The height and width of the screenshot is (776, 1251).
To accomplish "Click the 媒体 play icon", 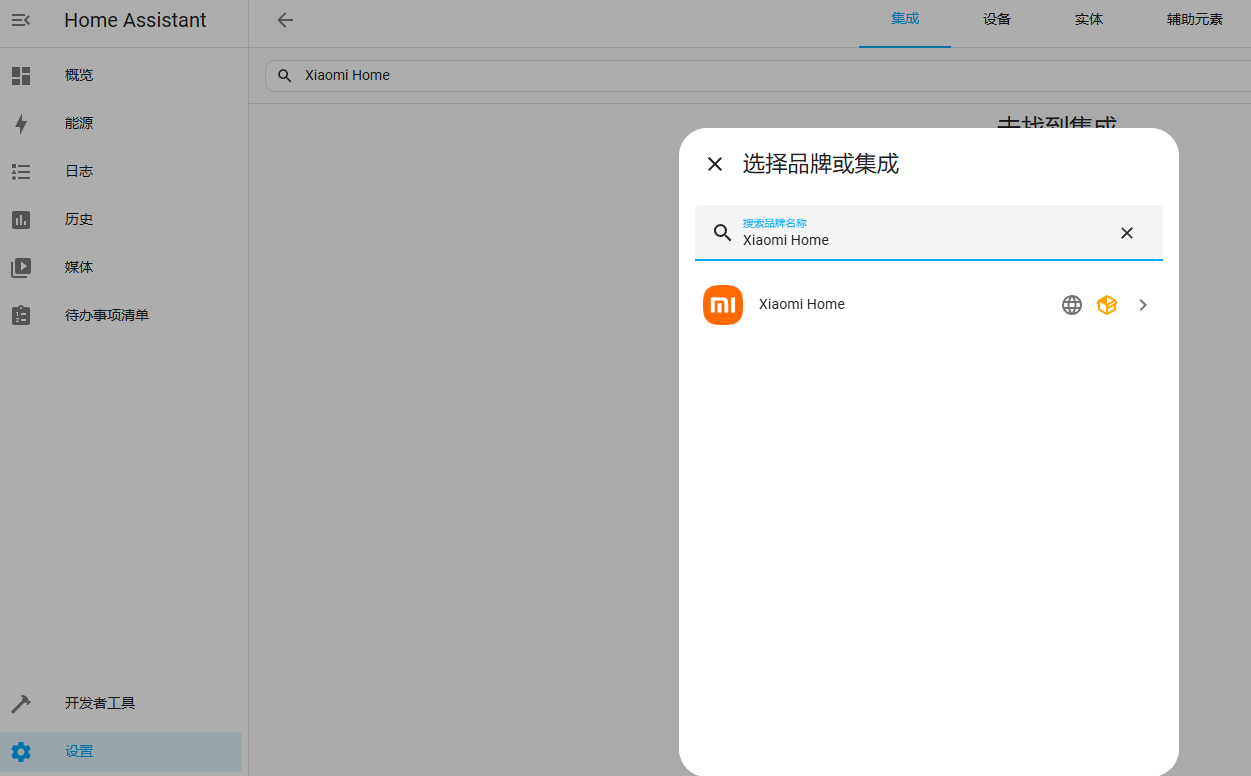I will [21, 267].
